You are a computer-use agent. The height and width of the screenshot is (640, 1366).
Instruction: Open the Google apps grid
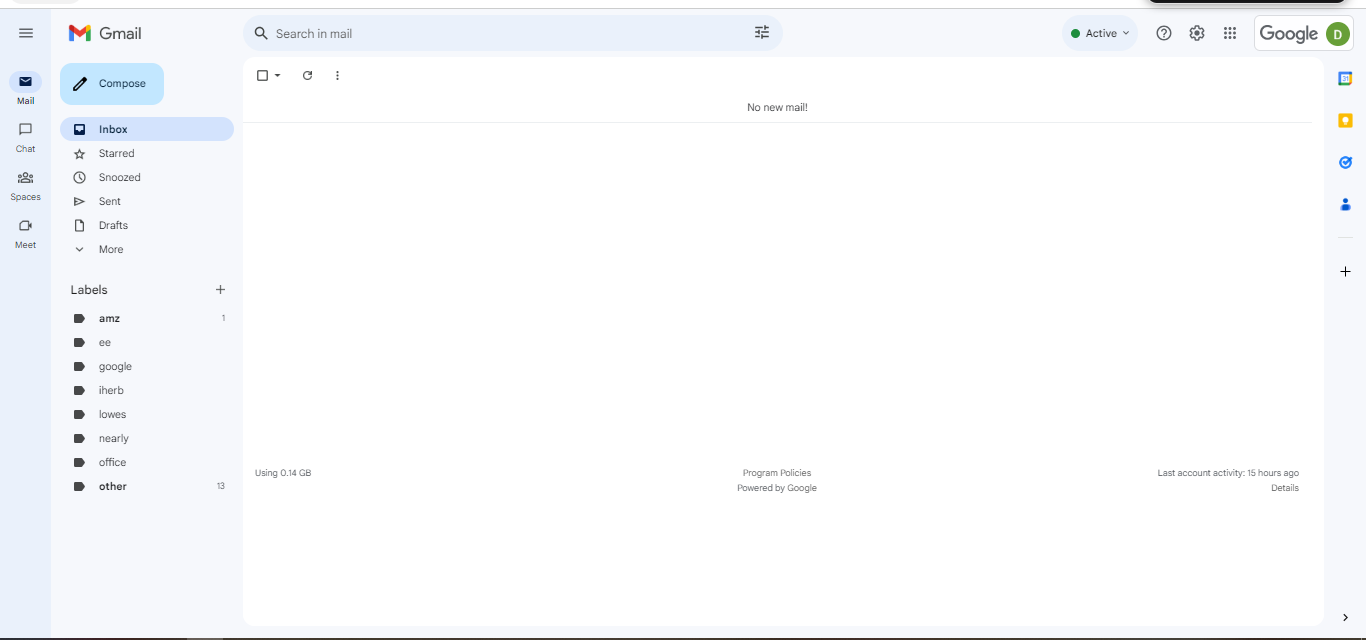point(1230,33)
